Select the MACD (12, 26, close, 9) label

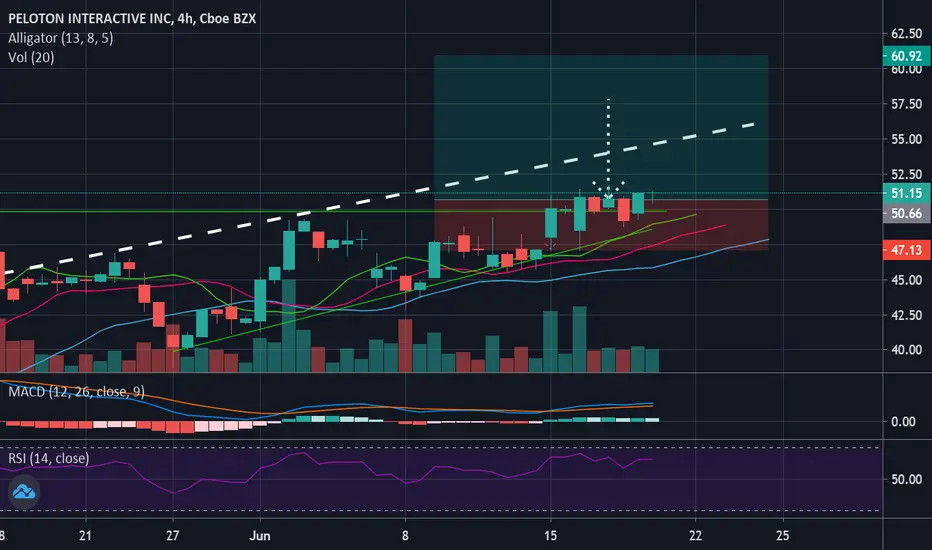tap(76, 391)
